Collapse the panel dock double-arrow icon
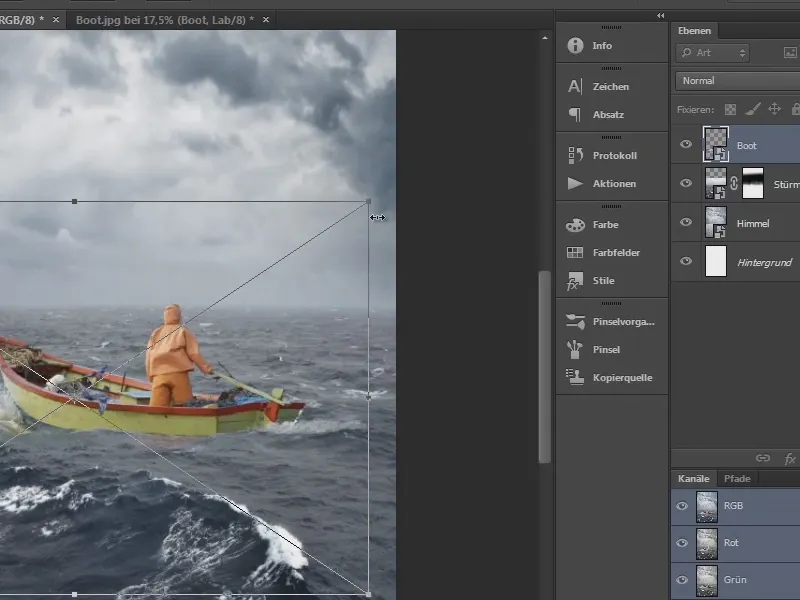This screenshot has height=600, width=800. coord(661,16)
